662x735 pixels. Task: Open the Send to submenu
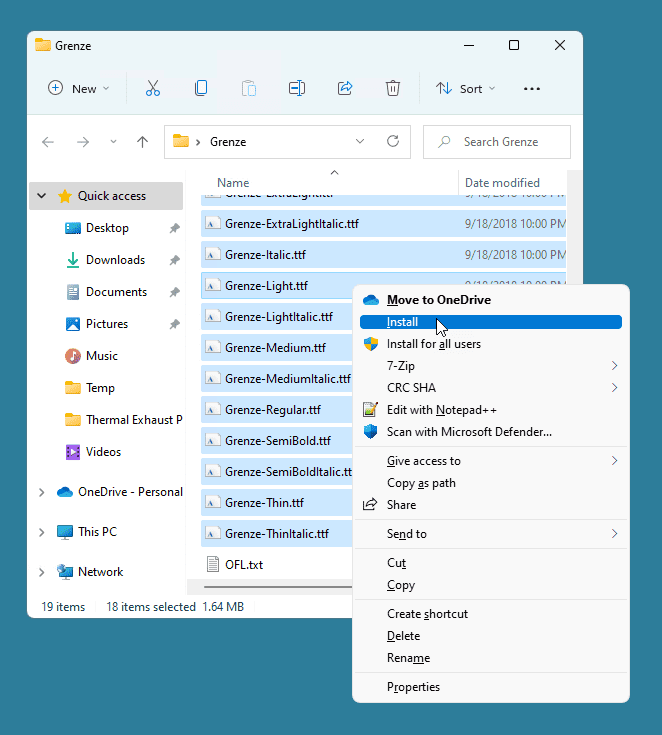[490, 534]
